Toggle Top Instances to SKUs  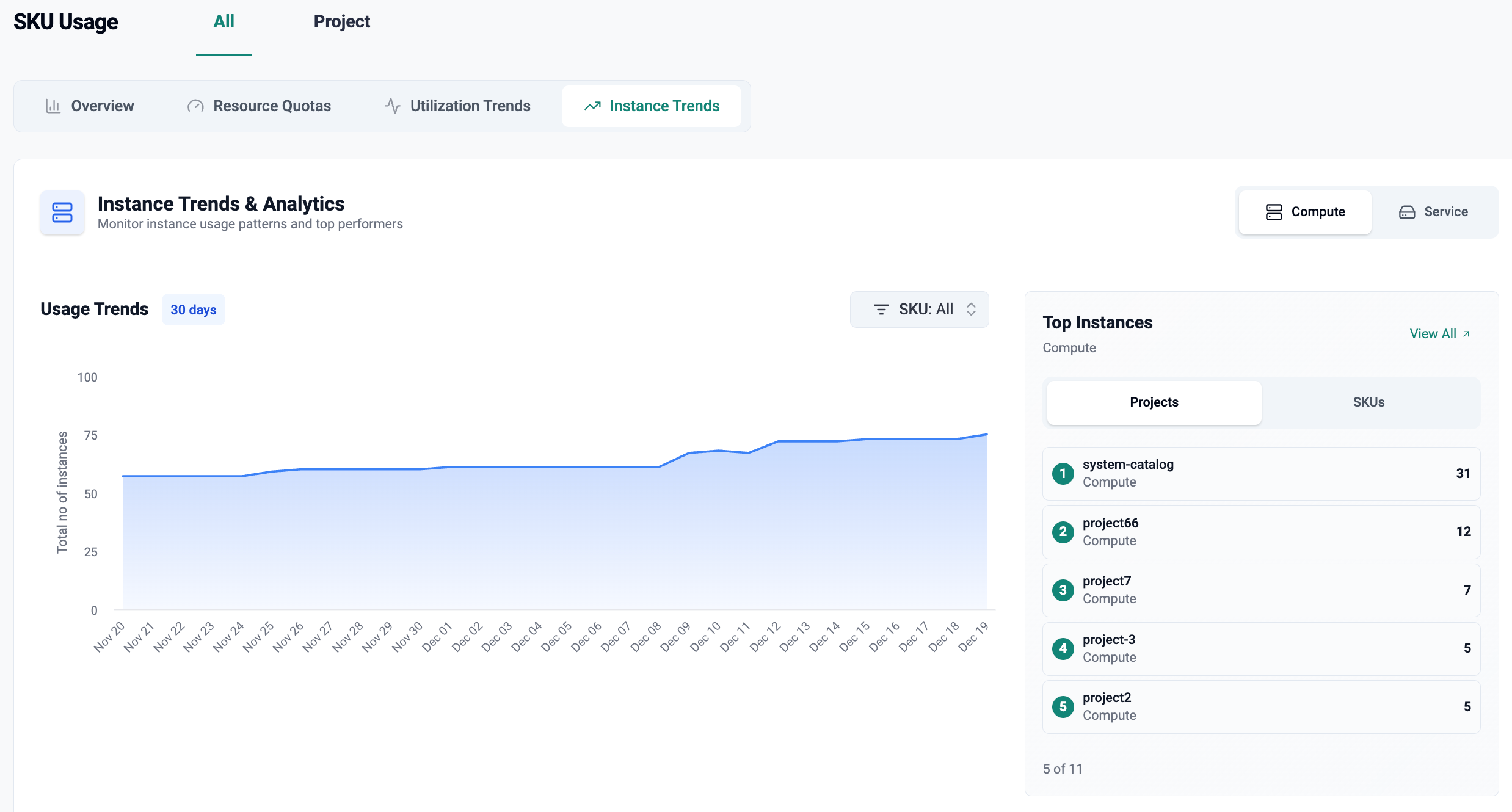click(1368, 402)
